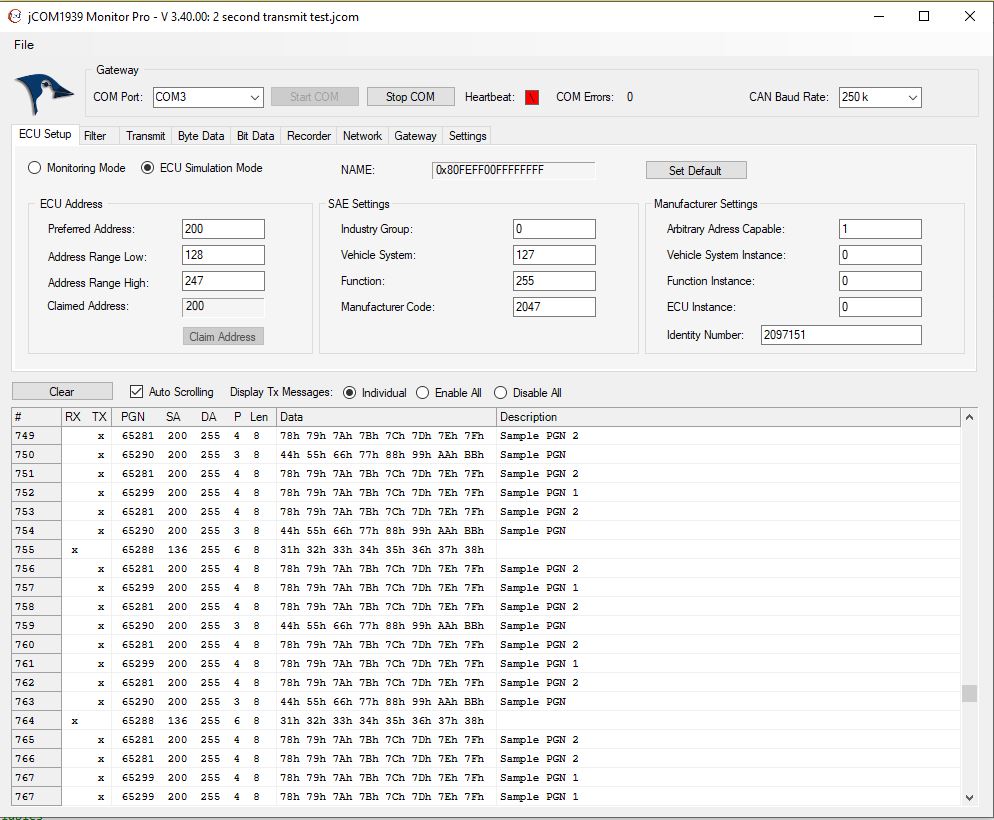Click the app icon in title bar

[15, 16]
